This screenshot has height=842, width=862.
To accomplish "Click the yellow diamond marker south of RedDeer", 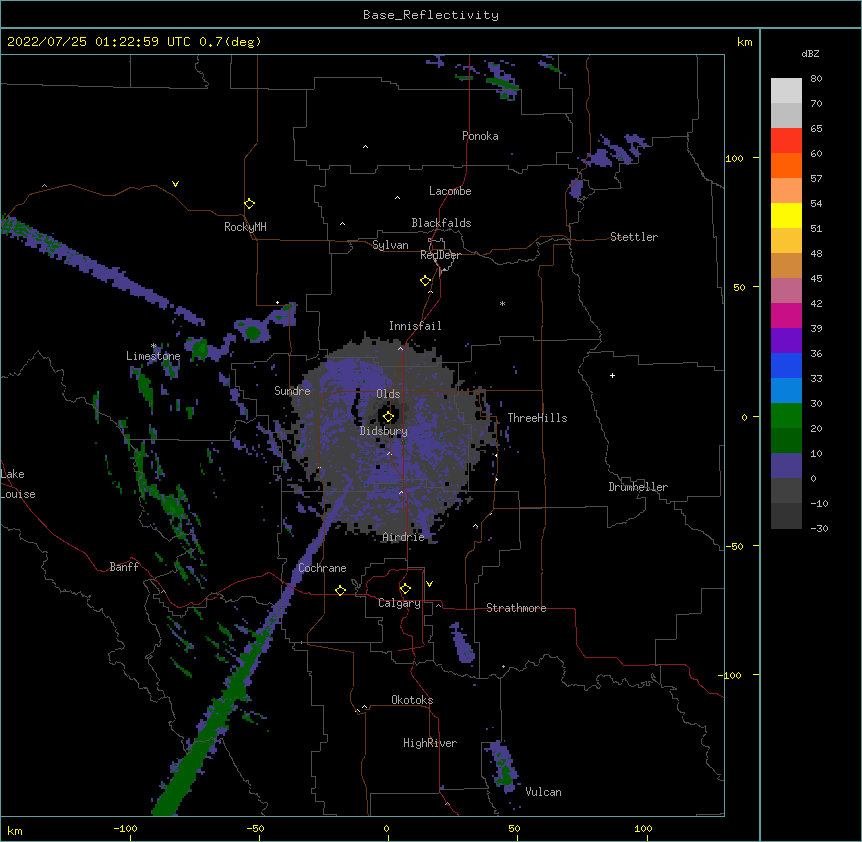I will [x=426, y=281].
